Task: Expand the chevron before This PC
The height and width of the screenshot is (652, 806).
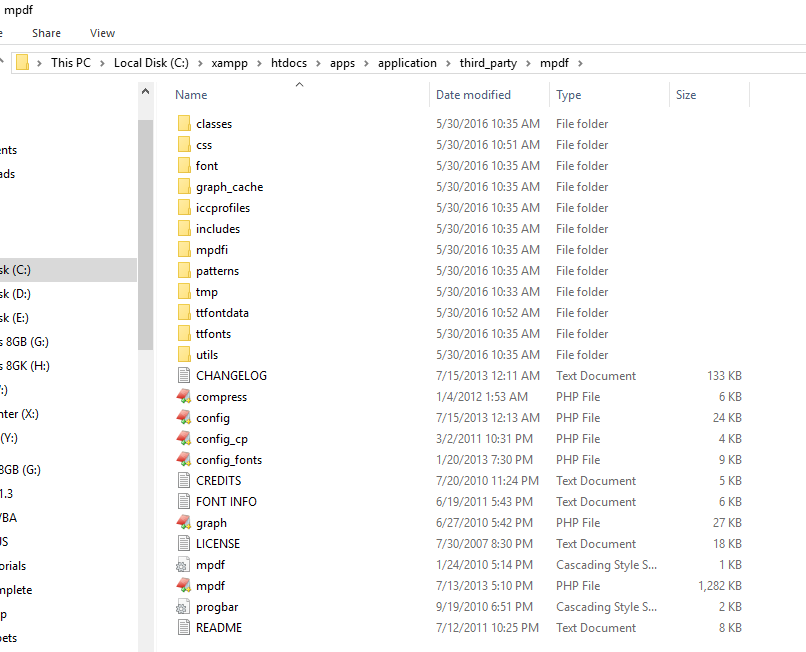Action: point(39,63)
